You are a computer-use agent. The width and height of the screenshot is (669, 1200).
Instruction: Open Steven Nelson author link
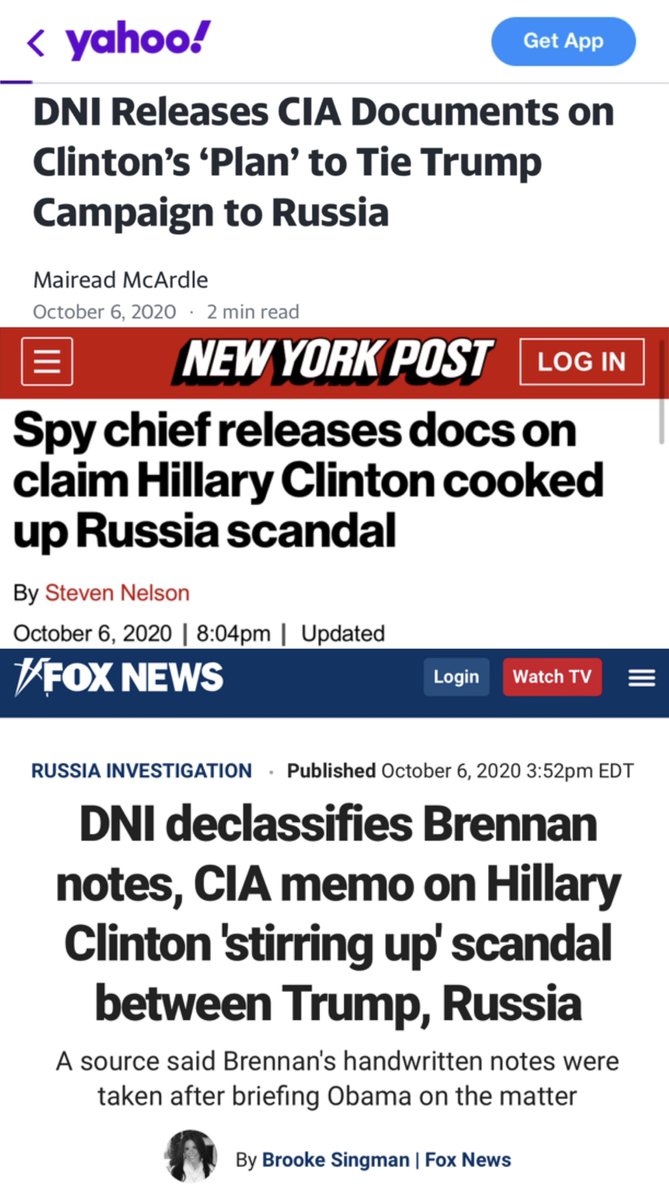pyautogui.click(x=117, y=593)
